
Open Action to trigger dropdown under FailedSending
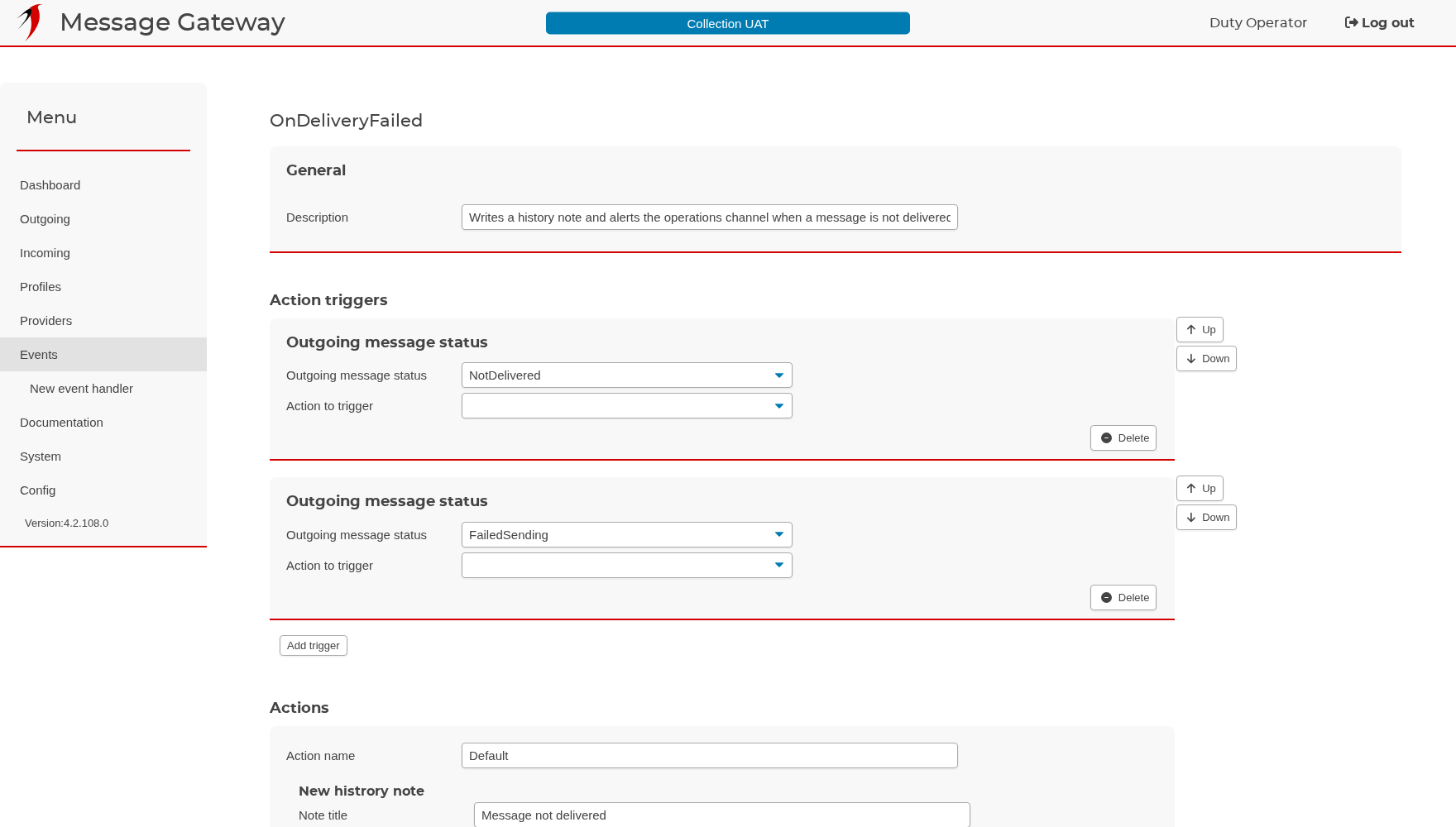click(x=627, y=565)
